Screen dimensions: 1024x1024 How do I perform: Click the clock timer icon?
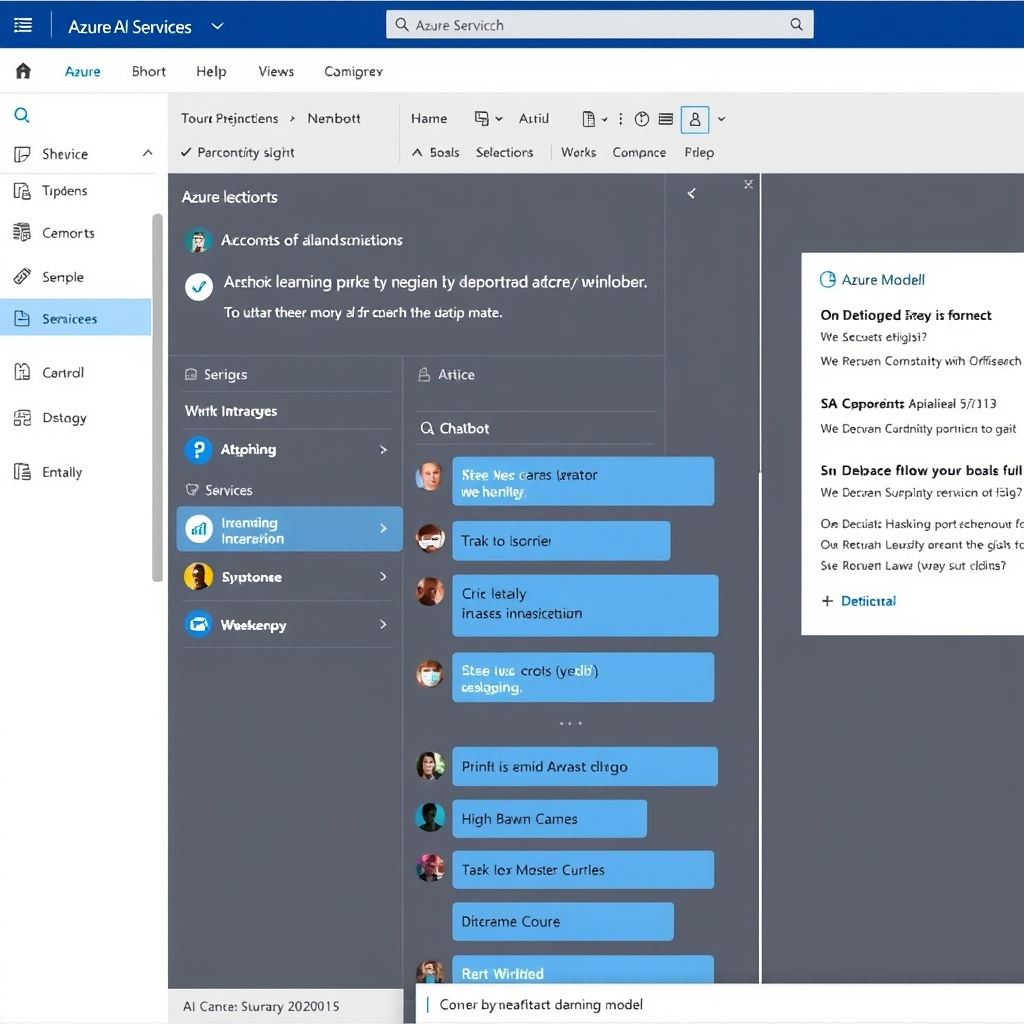pos(642,119)
